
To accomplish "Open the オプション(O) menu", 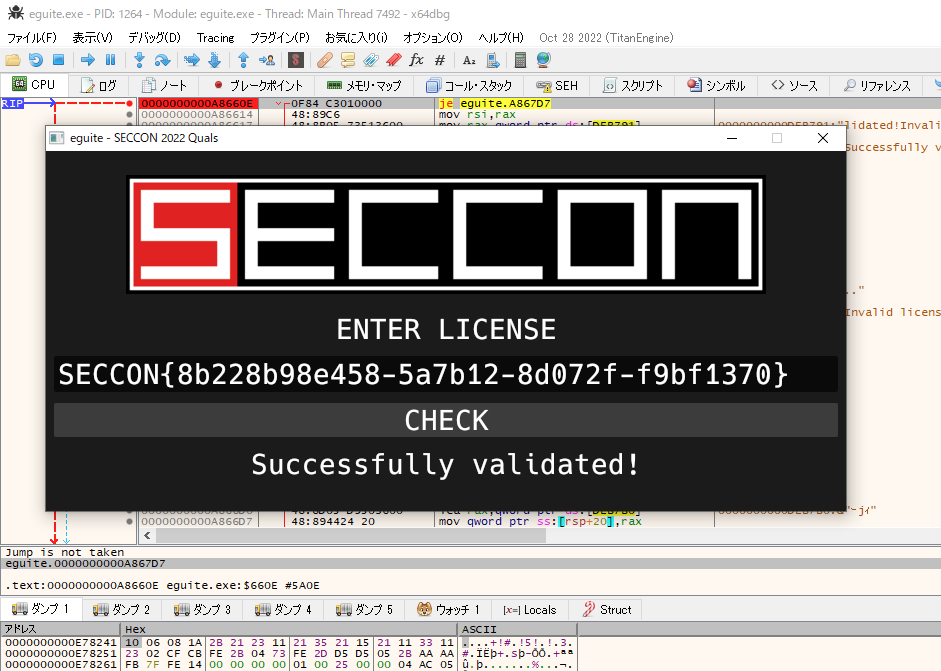I will click(433, 38).
